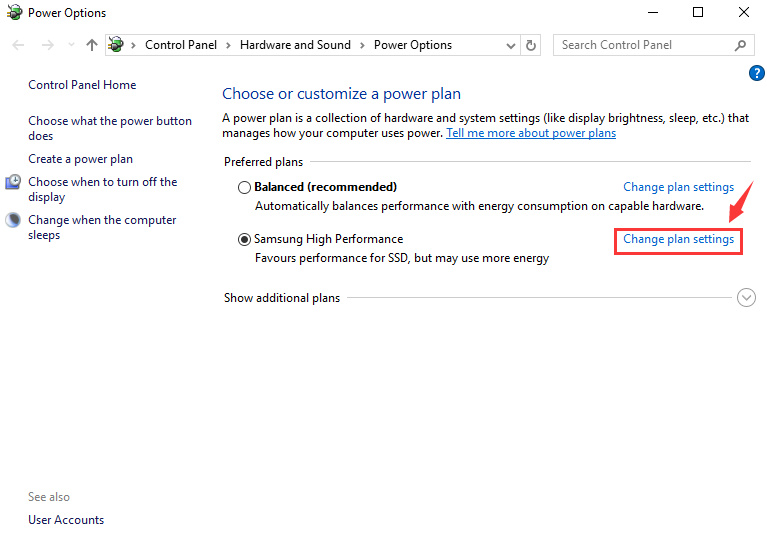Open Tell me more about power plans
Screen dimensions: 767x535
click(530, 133)
